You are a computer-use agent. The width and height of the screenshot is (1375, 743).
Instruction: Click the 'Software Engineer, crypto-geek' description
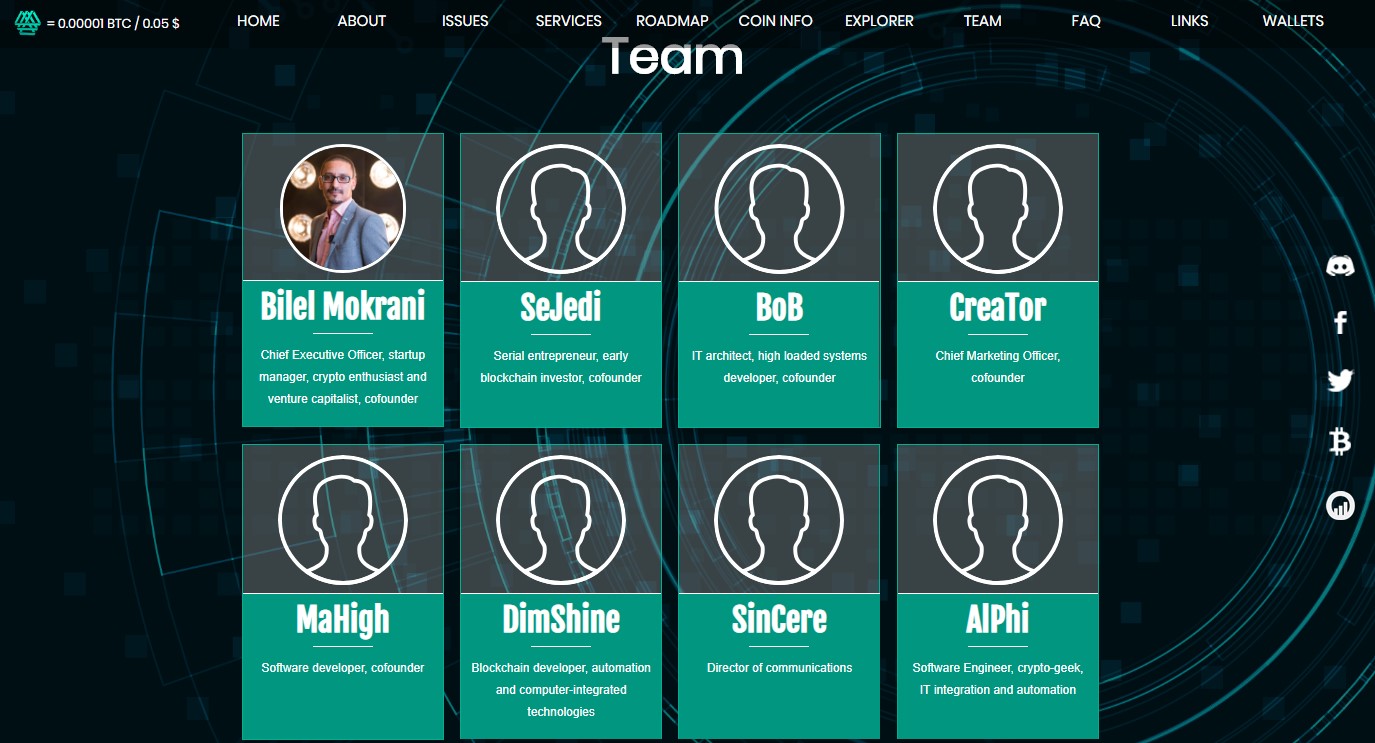tap(998, 679)
